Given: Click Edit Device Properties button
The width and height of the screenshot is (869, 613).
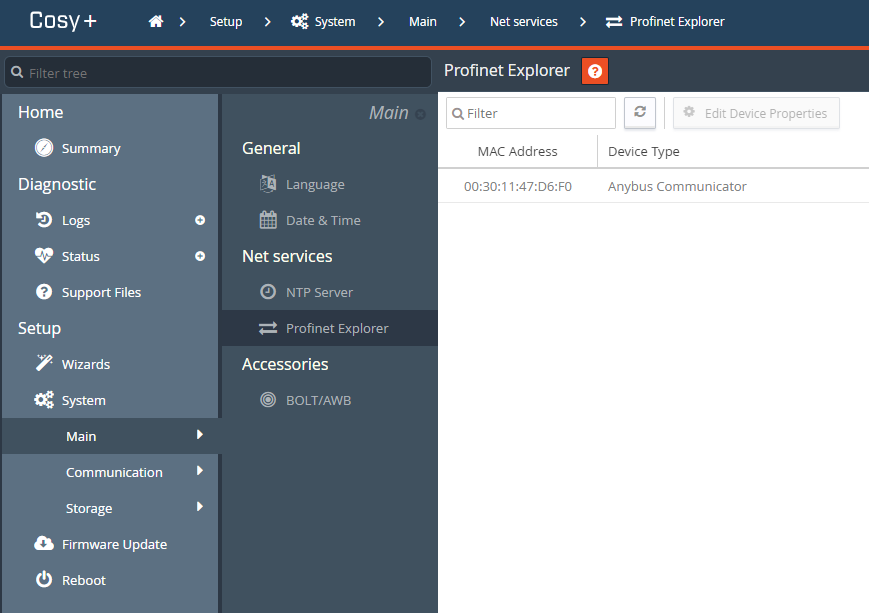Looking at the screenshot, I should 756,113.
